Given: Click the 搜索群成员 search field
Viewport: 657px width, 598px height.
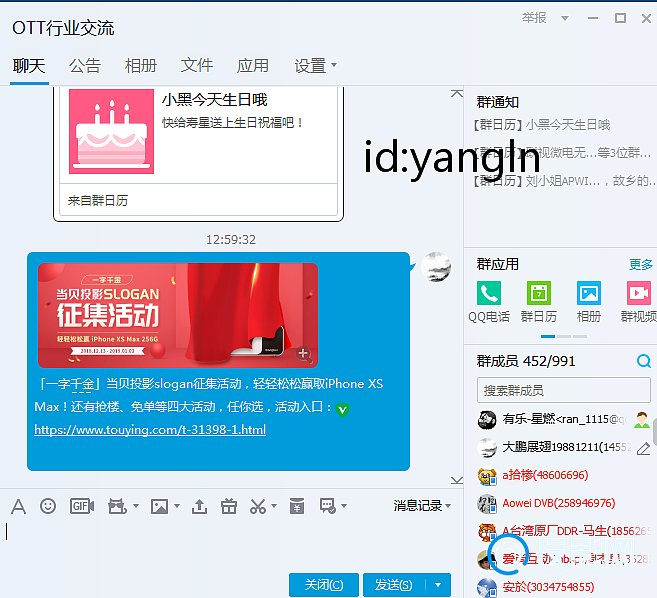Looking at the screenshot, I should (564, 390).
